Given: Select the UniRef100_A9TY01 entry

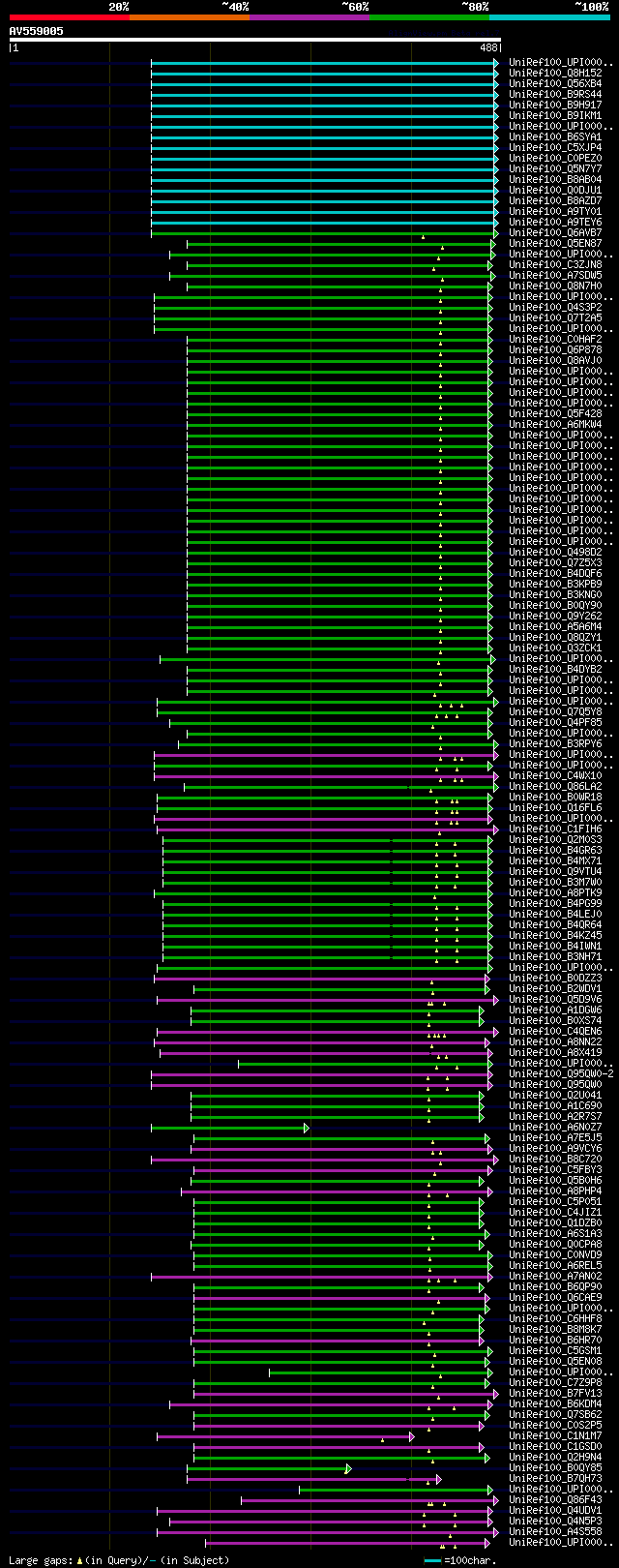Looking at the screenshot, I should click(x=555, y=211).
